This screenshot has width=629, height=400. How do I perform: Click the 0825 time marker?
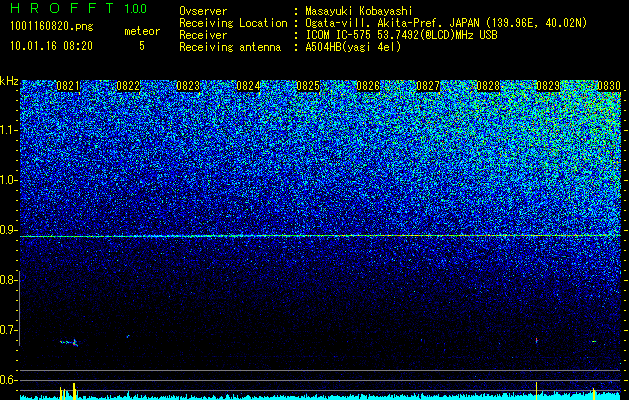(x=308, y=86)
